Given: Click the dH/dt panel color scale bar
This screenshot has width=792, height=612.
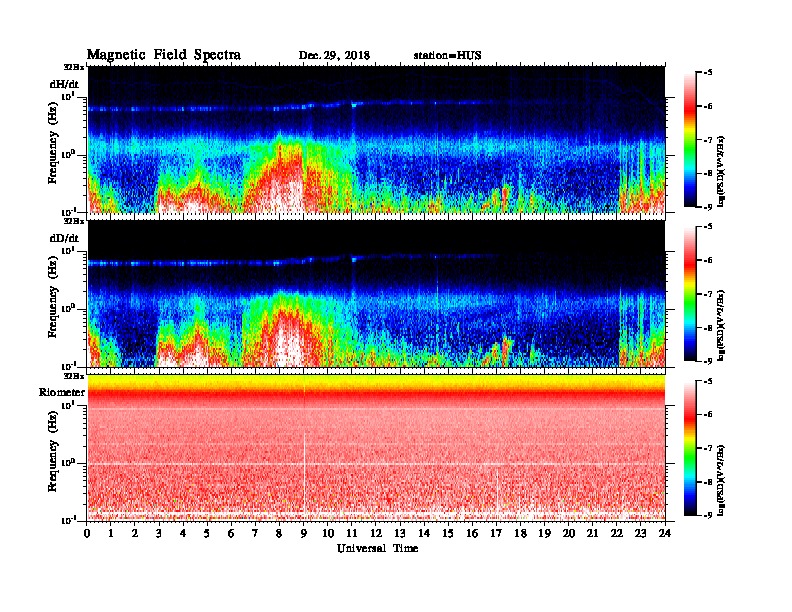Looking at the screenshot, I should [690, 140].
